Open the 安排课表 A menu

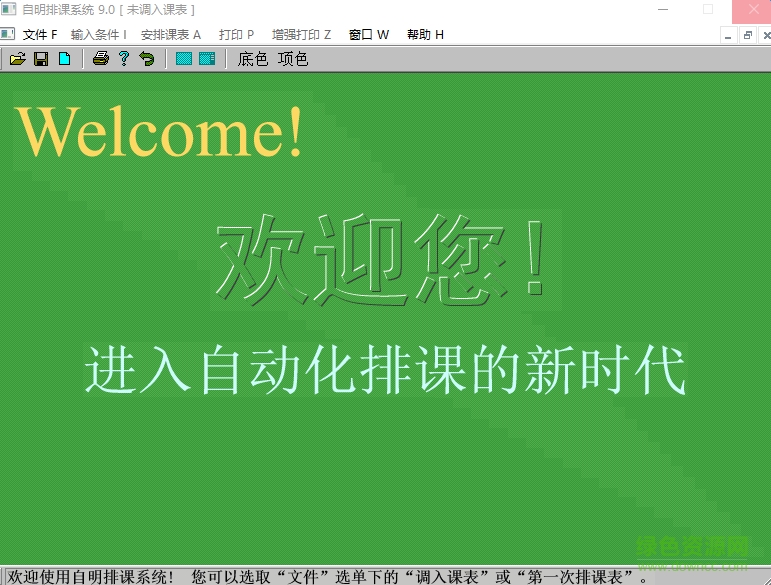(x=171, y=35)
